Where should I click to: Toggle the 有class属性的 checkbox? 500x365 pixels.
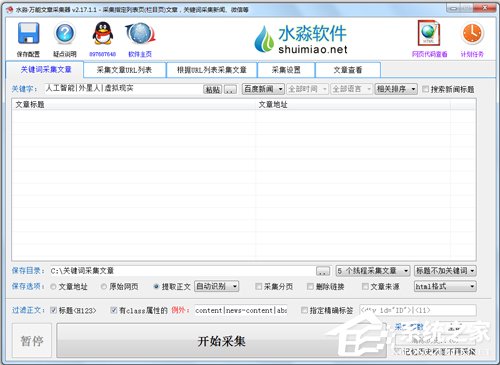coord(113,310)
